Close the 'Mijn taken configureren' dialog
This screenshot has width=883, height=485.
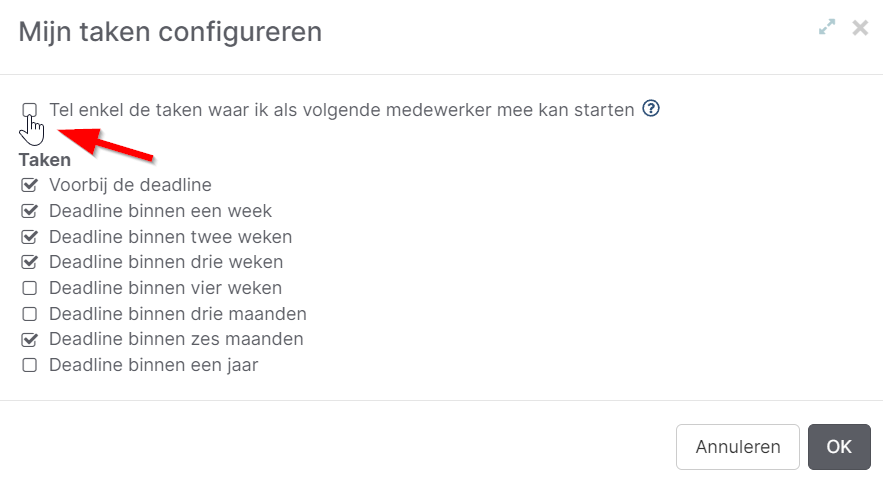coord(860,28)
